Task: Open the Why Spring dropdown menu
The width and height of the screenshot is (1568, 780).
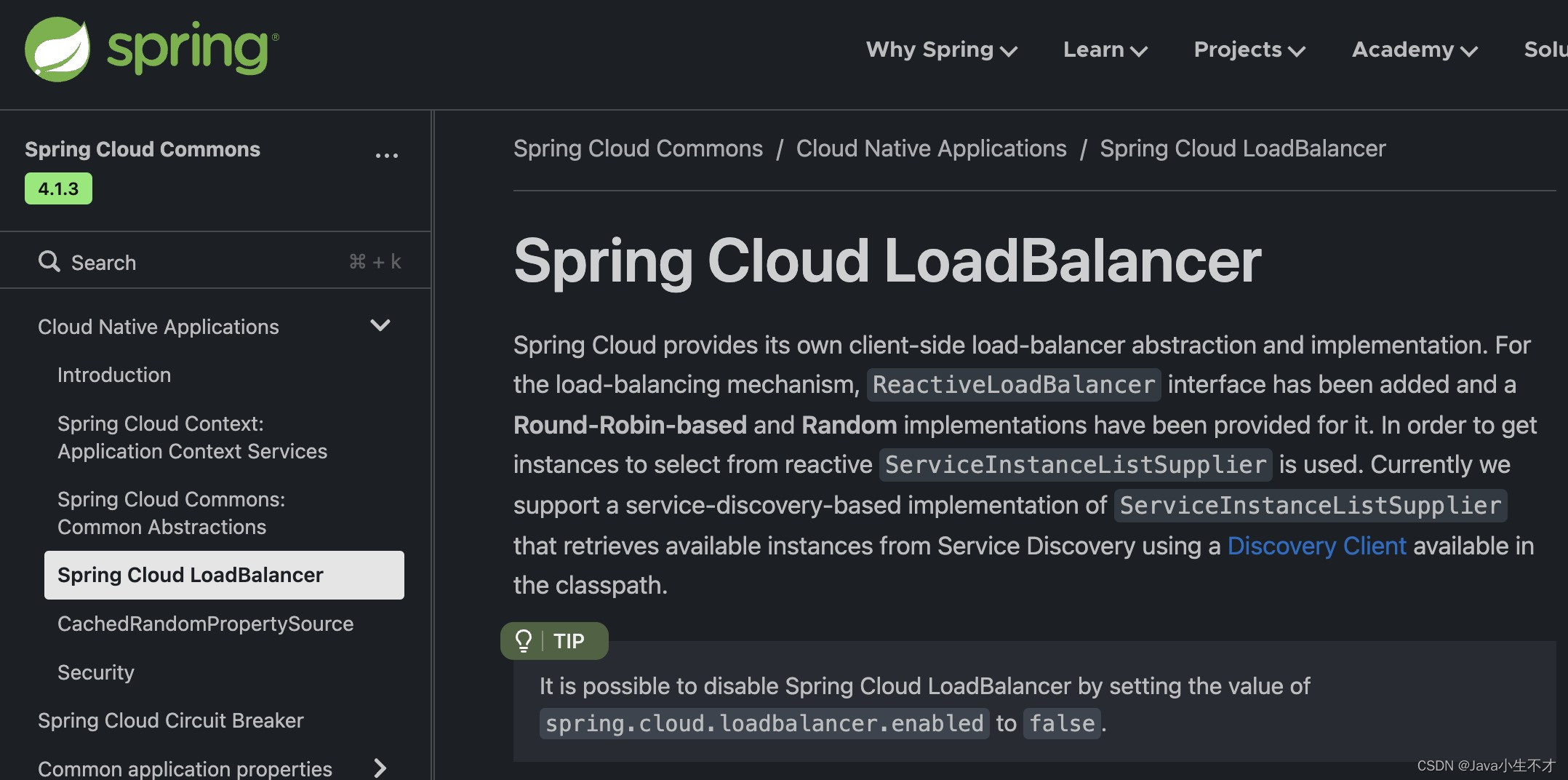Action: pyautogui.click(x=941, y=49)
